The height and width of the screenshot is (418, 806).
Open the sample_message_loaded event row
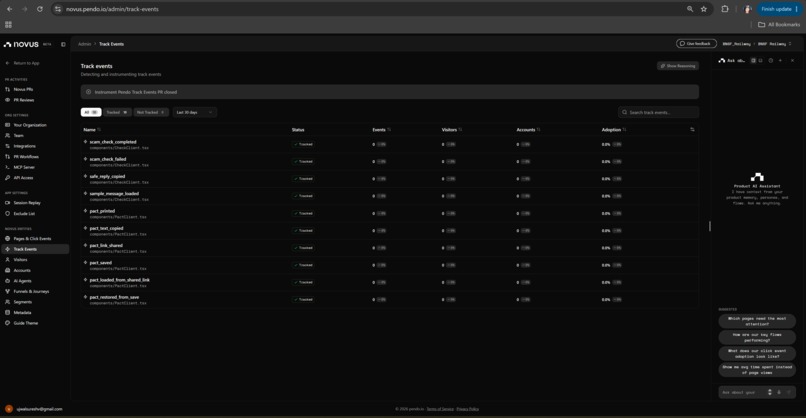coord(390,196)
